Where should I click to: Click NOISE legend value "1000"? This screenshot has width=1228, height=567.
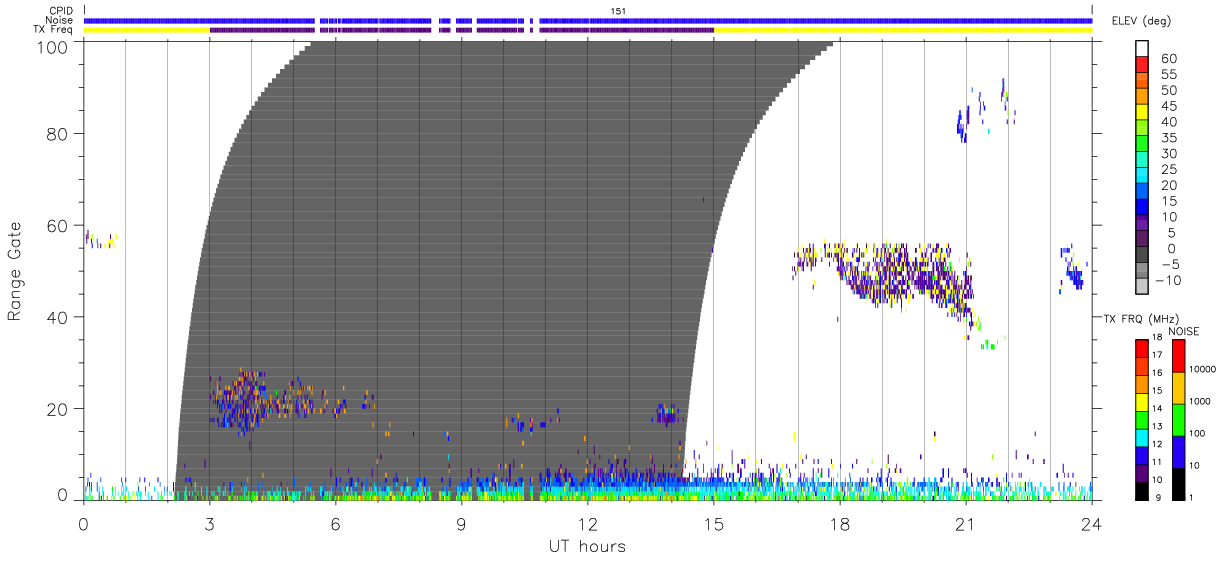(x=1200, y=401)
